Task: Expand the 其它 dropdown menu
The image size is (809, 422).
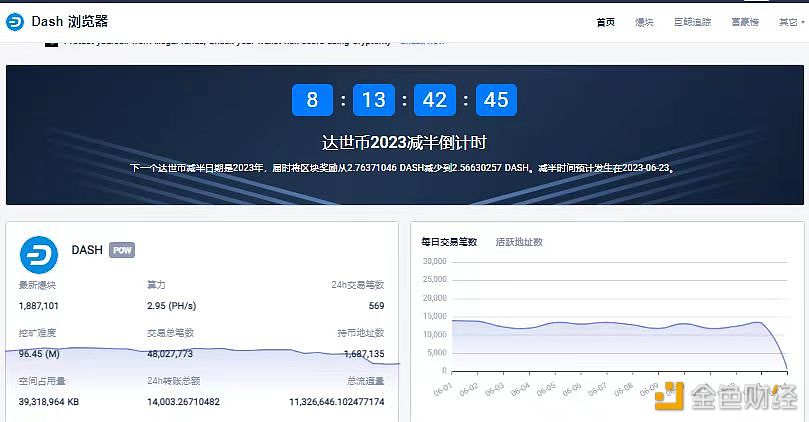Action: pos(791,22)
